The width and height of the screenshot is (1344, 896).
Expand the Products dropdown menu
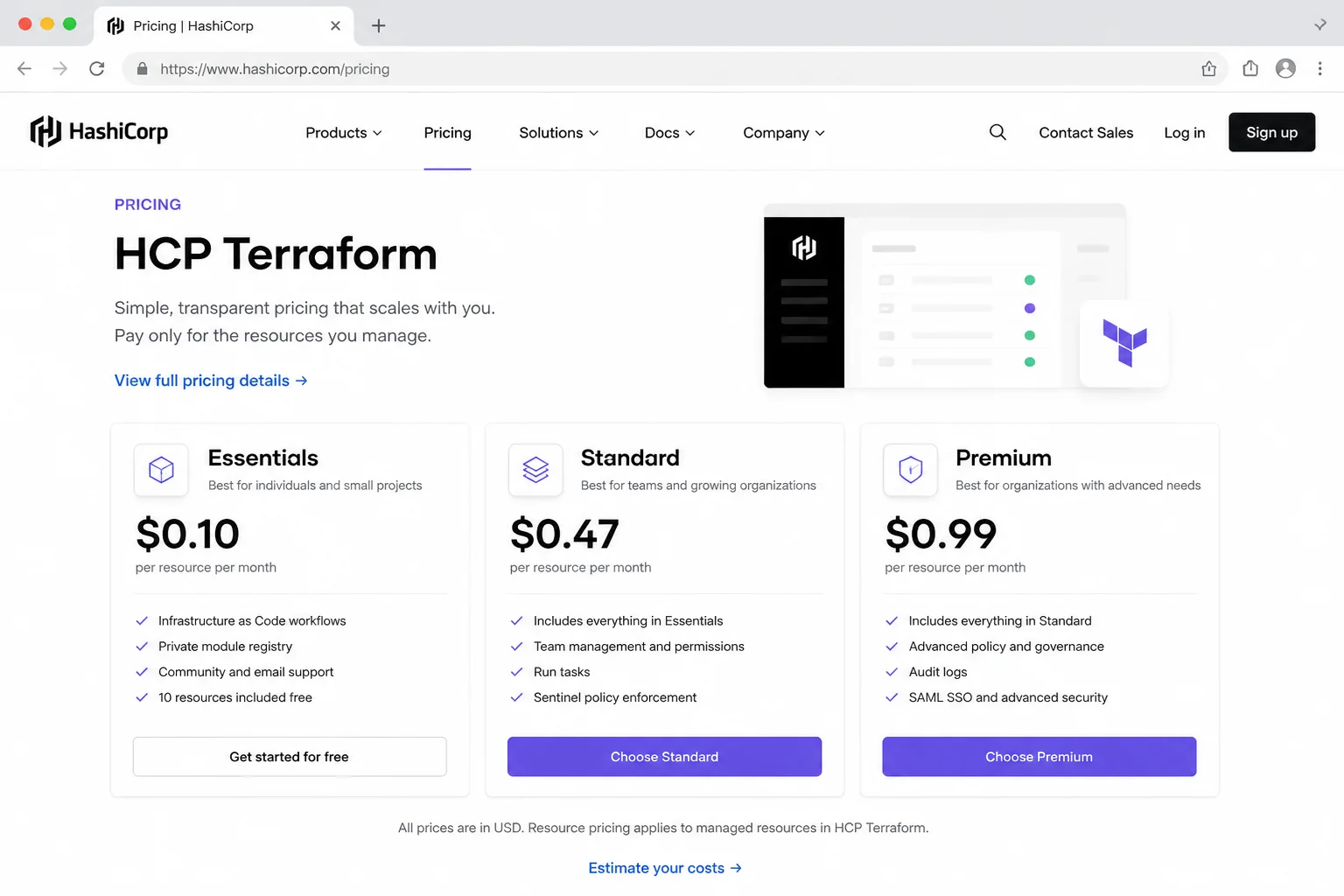(344, 133)
